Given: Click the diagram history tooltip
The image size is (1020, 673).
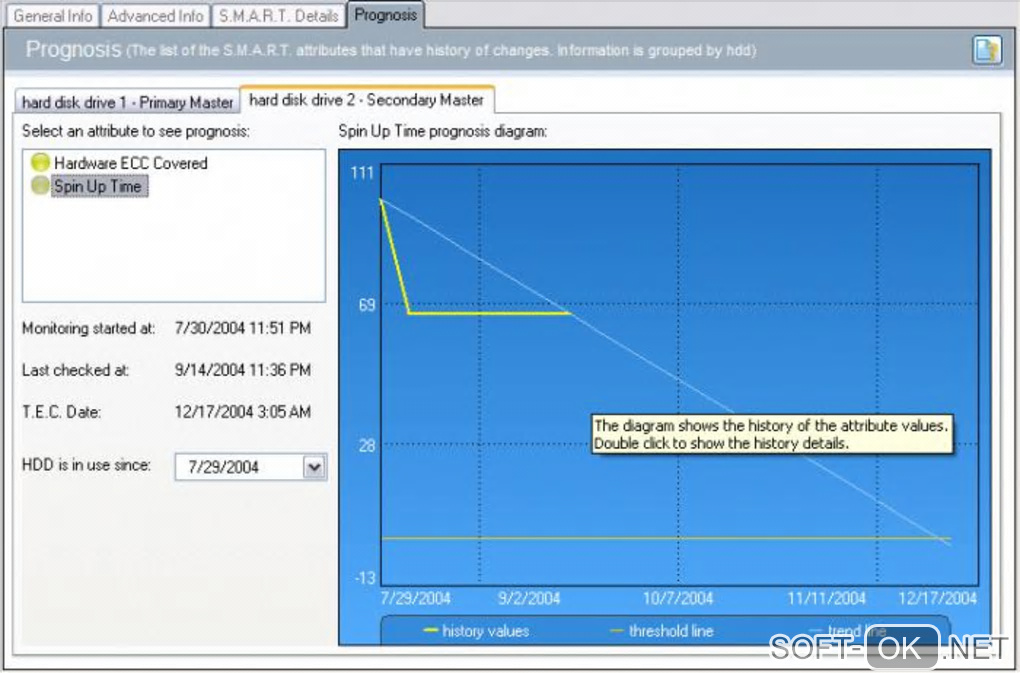Looking at the screenshot, I should (x=772, y=434).
